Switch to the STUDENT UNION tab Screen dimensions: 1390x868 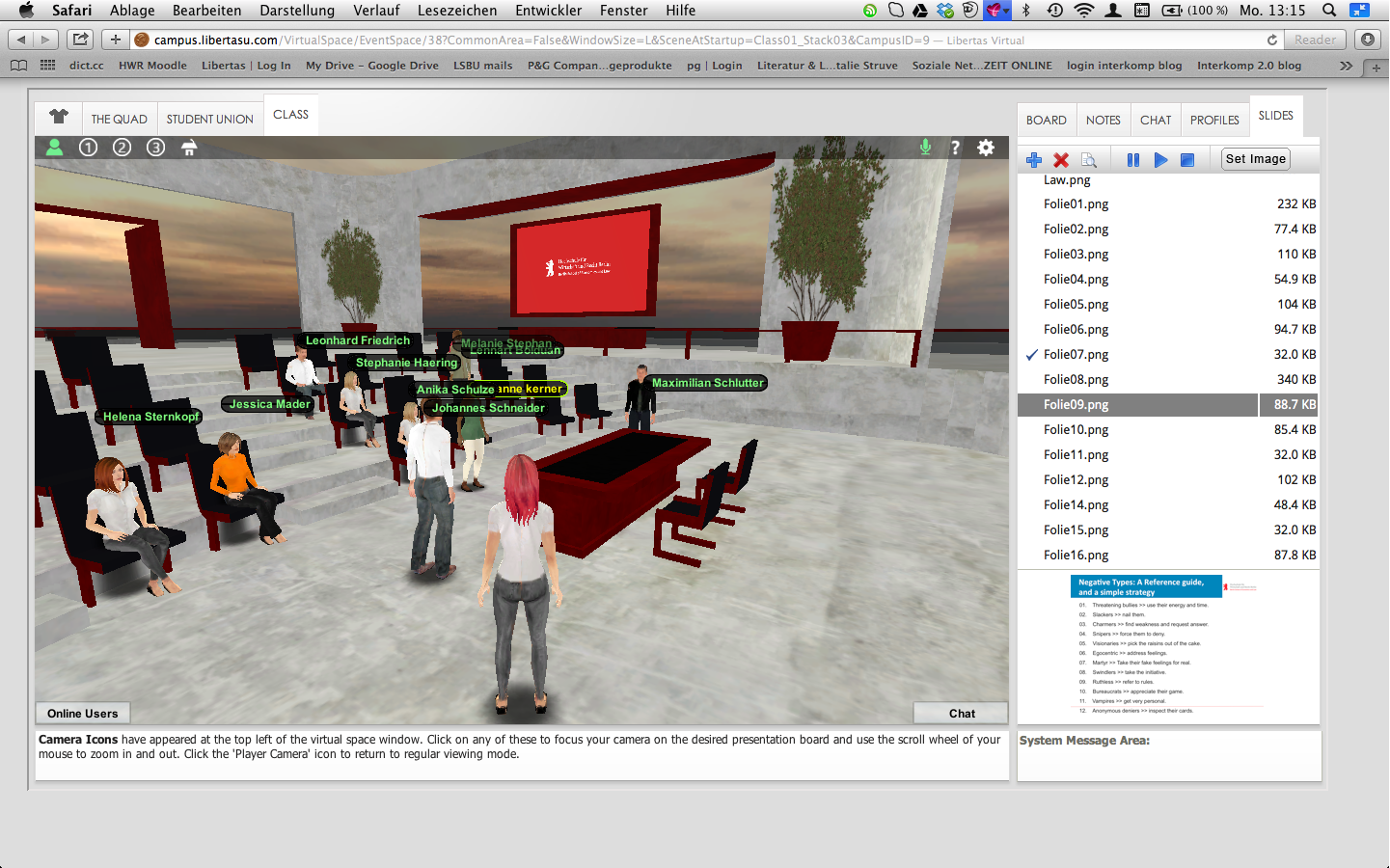[x=209, y=120]
